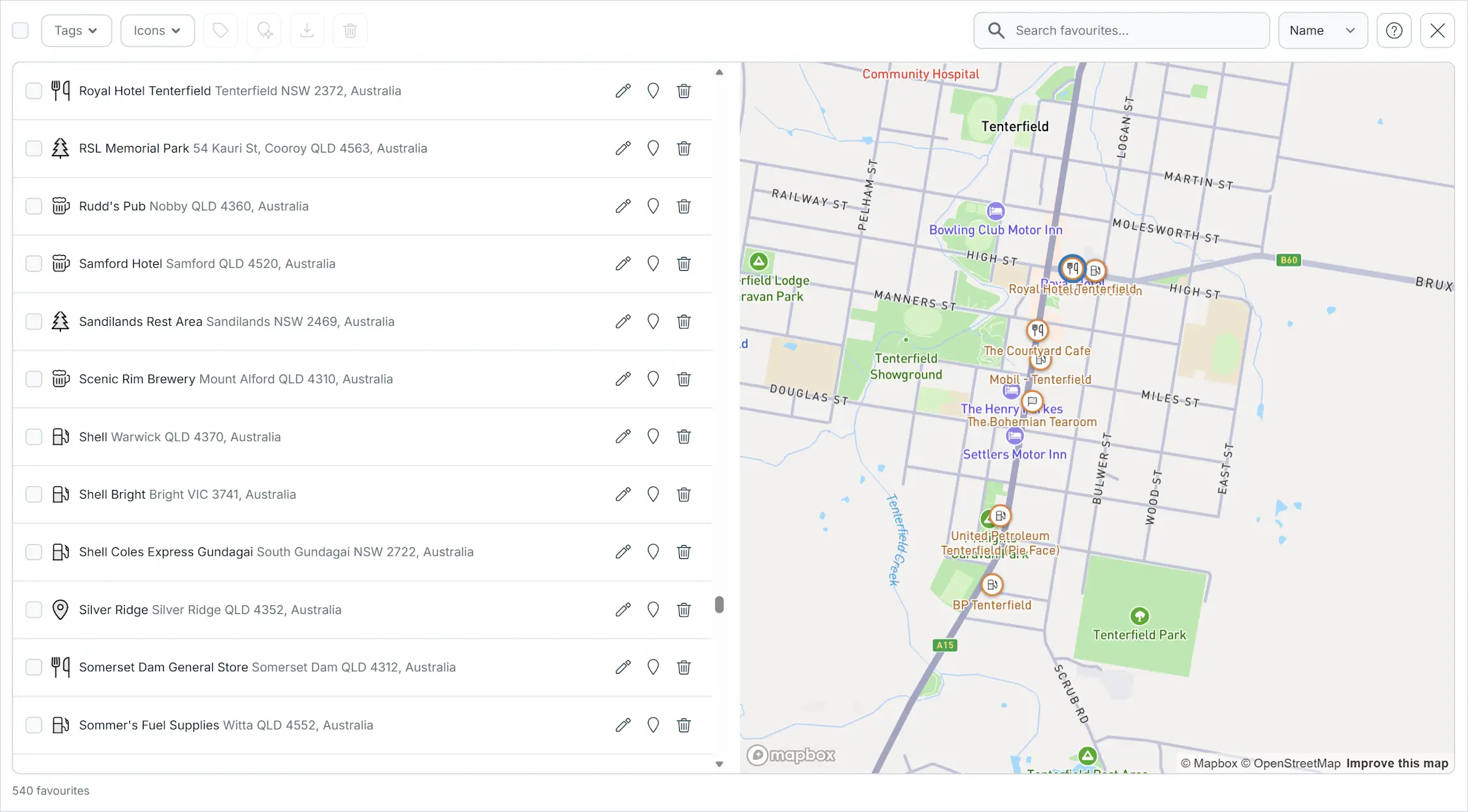Screen dimensions: 1468x812
Task: Click the Improve this map link
Action: pos(1397,763)
